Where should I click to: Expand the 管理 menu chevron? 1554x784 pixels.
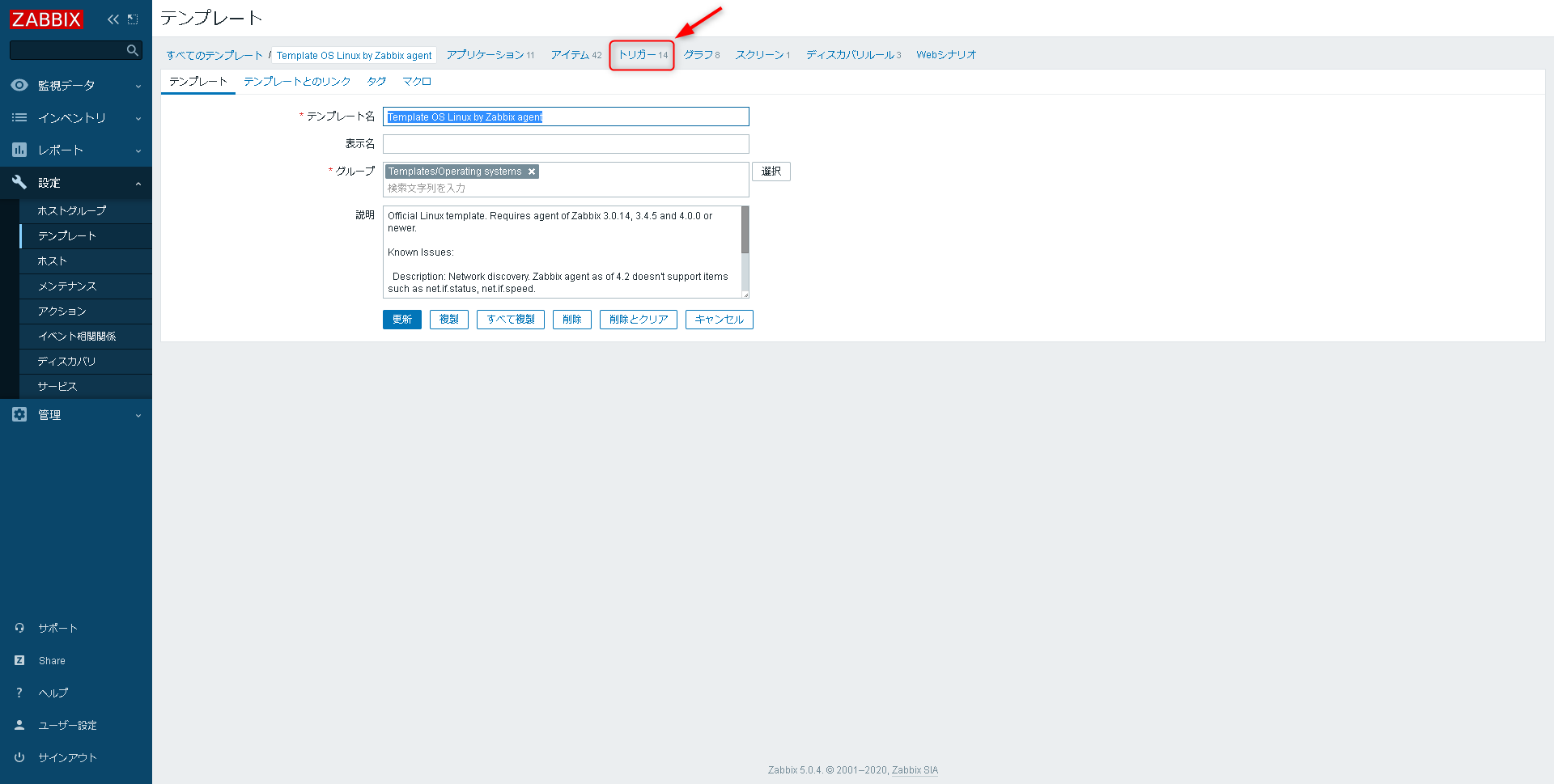[138, 415]
